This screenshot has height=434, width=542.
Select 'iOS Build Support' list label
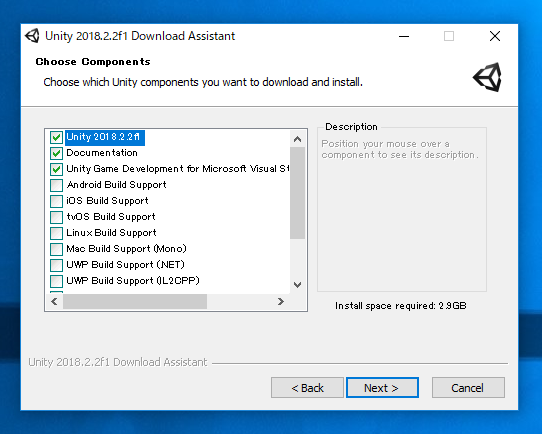point(108,201)
